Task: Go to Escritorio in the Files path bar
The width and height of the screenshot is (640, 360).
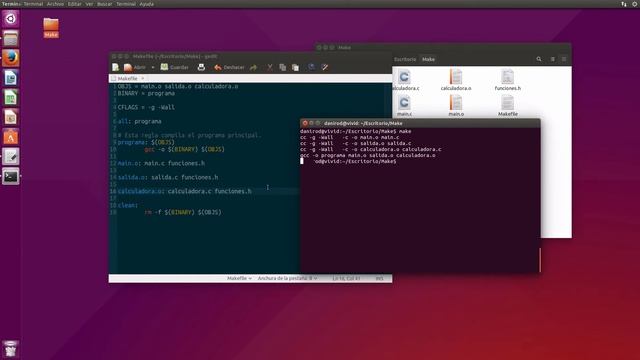Action: tap(405, 59)
